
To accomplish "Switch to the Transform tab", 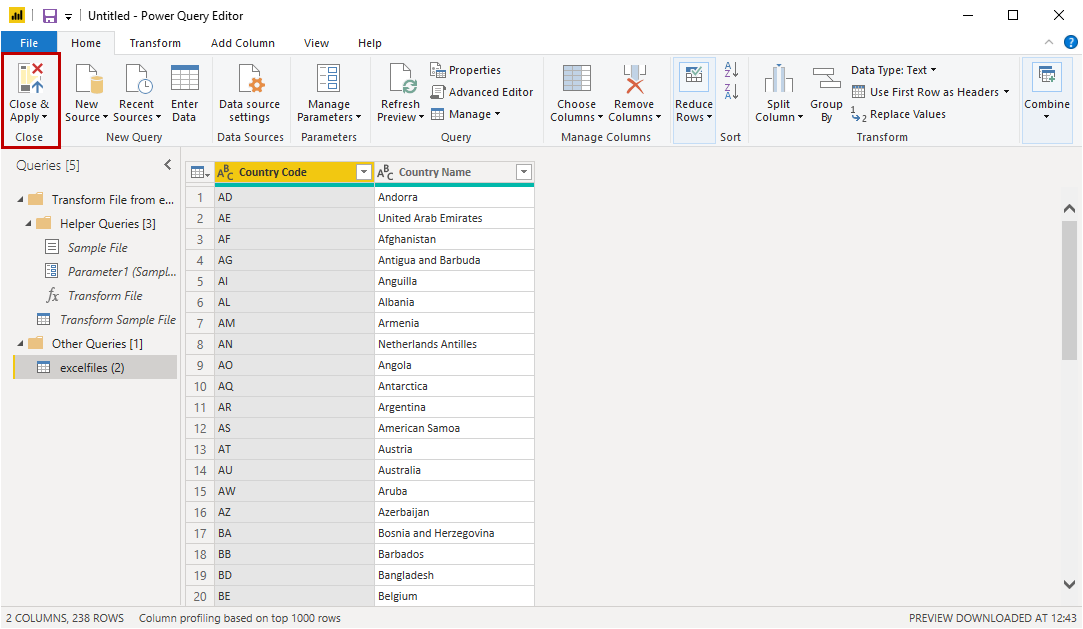I will [x=155, y=43].
